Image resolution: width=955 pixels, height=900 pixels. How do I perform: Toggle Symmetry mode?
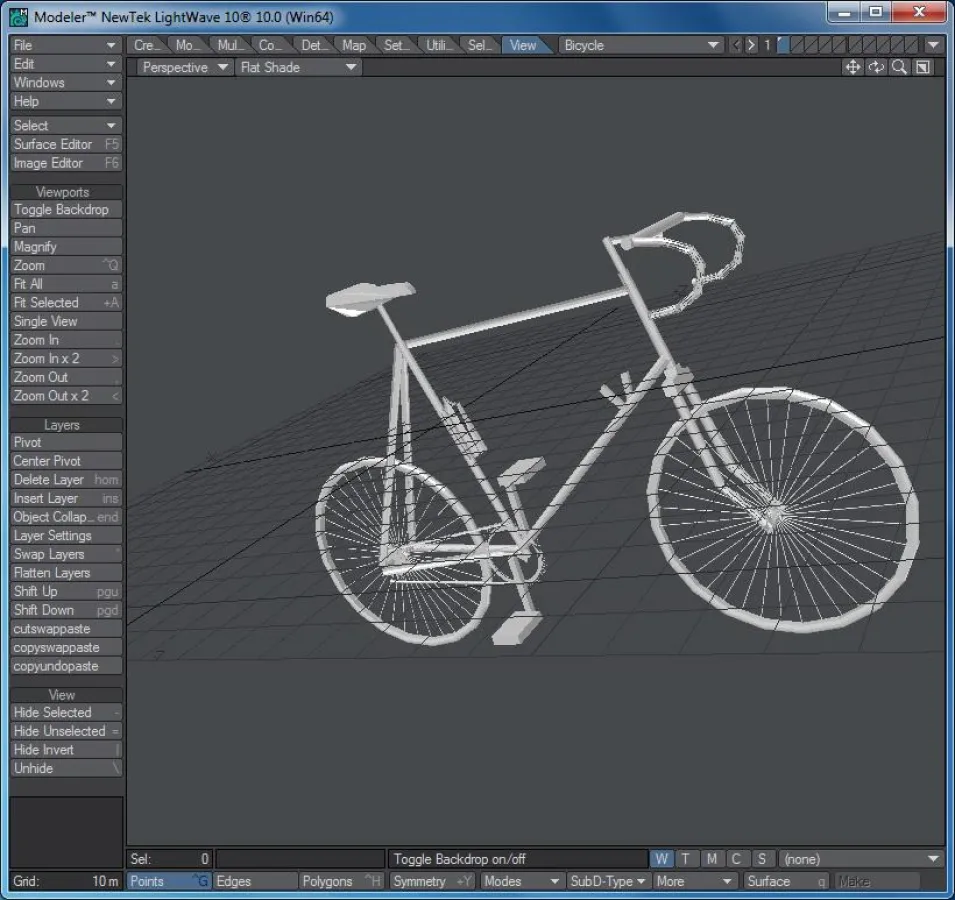coord(432,881)
